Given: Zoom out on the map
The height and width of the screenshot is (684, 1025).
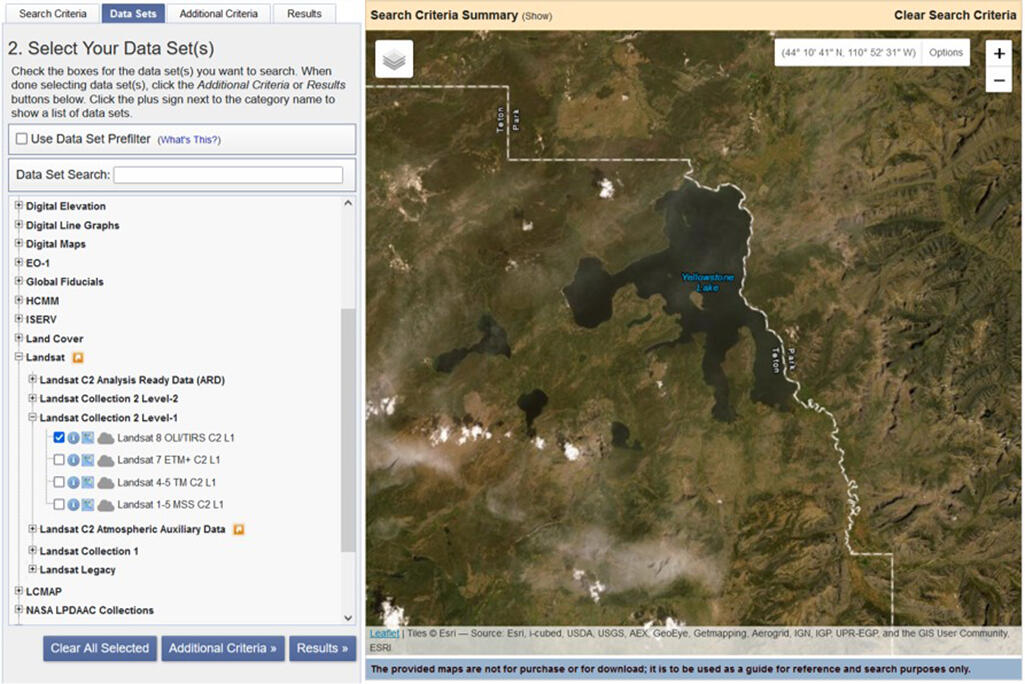Looking at the screenshot, I should (998, 80).
